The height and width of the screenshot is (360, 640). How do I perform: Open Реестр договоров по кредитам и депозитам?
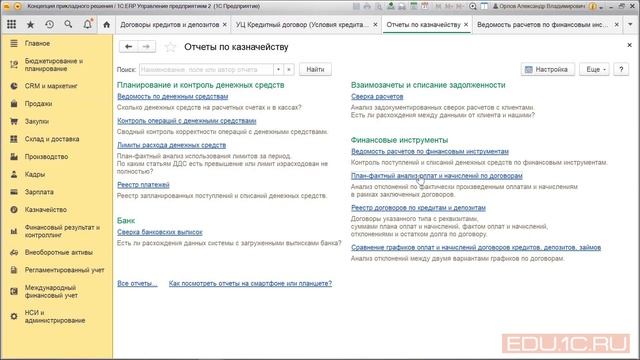(418, 208)
